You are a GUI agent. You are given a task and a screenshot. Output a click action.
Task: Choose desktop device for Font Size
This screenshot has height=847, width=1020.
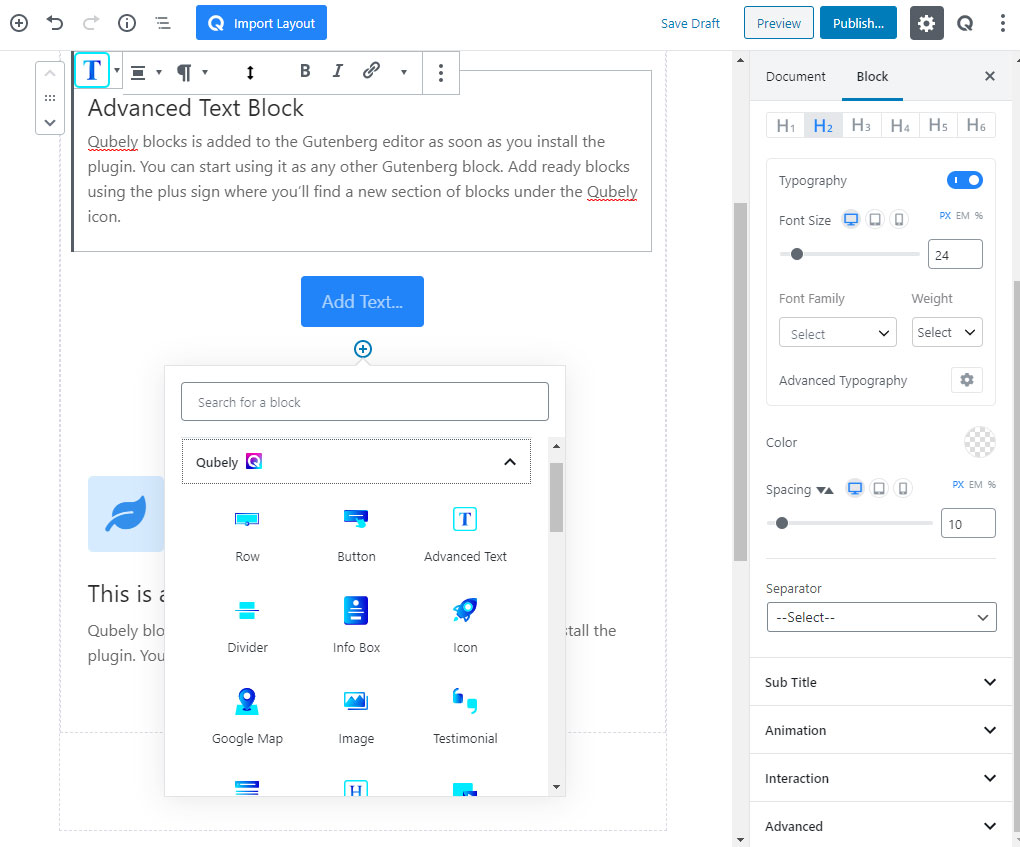[x=850, y=219]
